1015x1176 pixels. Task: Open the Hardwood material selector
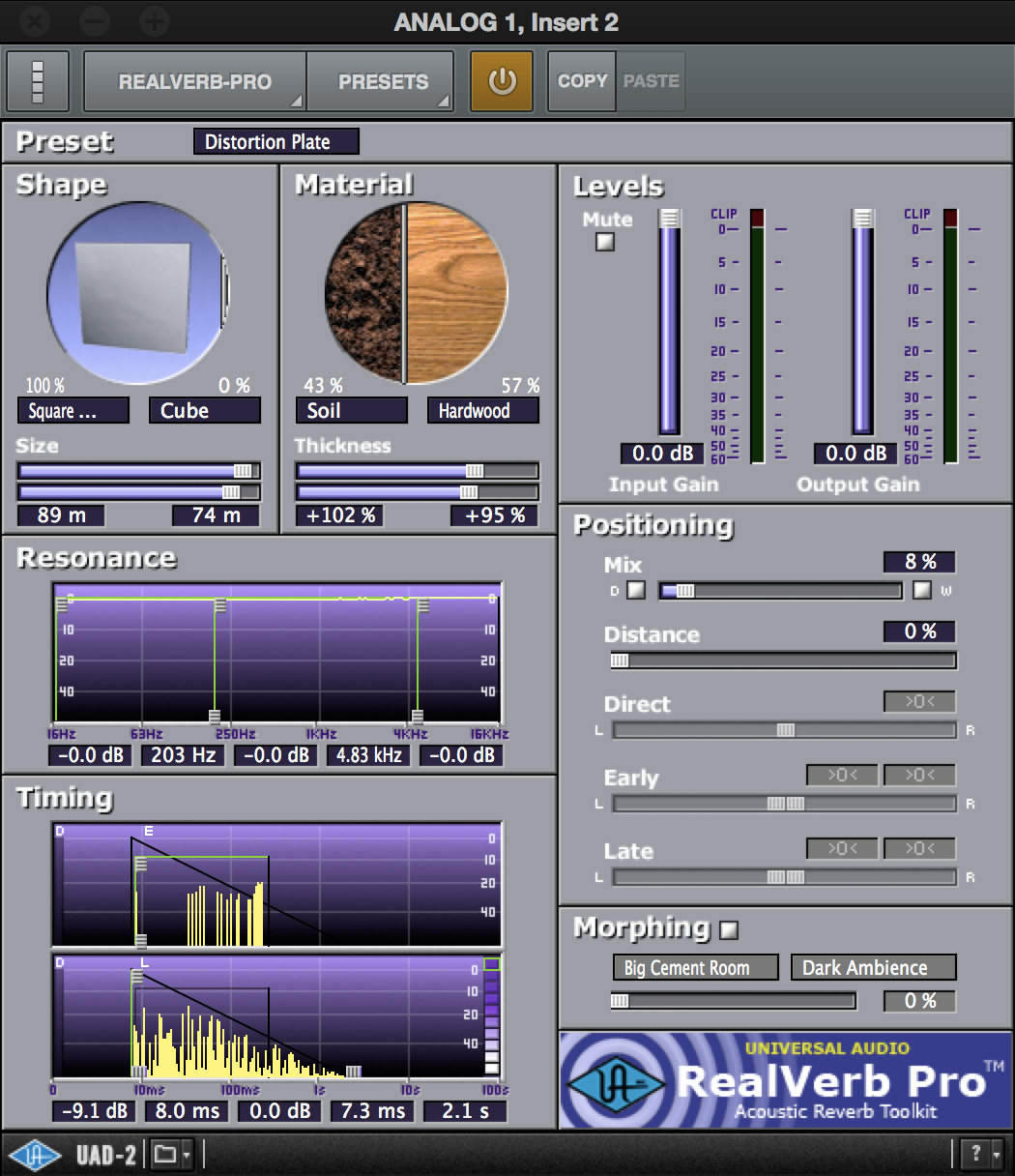point(483,410)
